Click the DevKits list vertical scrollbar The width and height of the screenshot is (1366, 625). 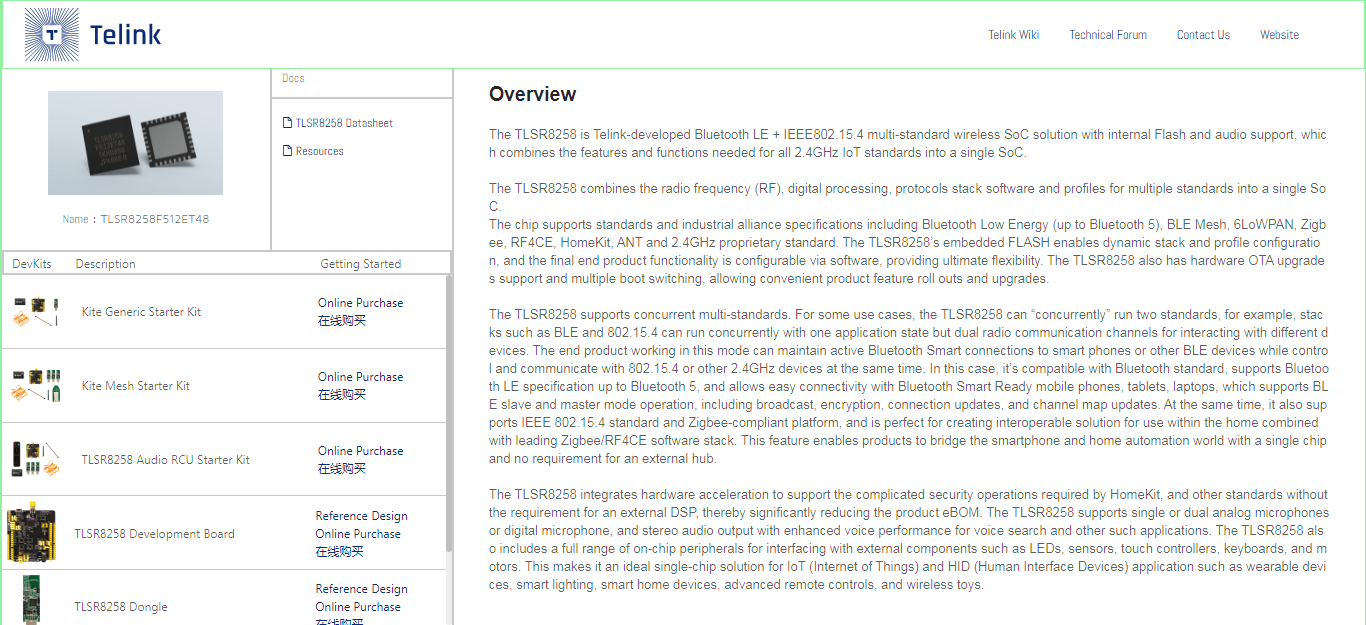(449, 412)
